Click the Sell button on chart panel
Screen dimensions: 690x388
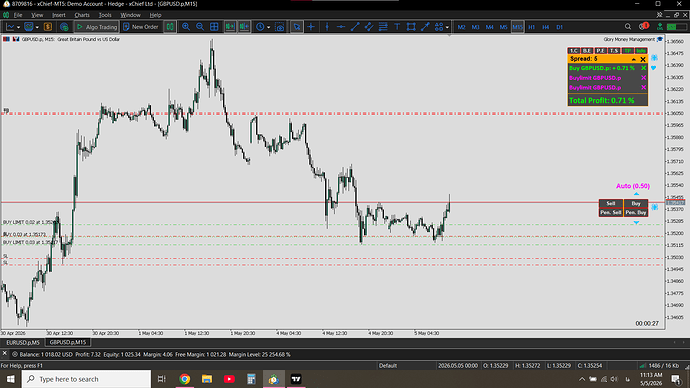(x=611, y=203)
